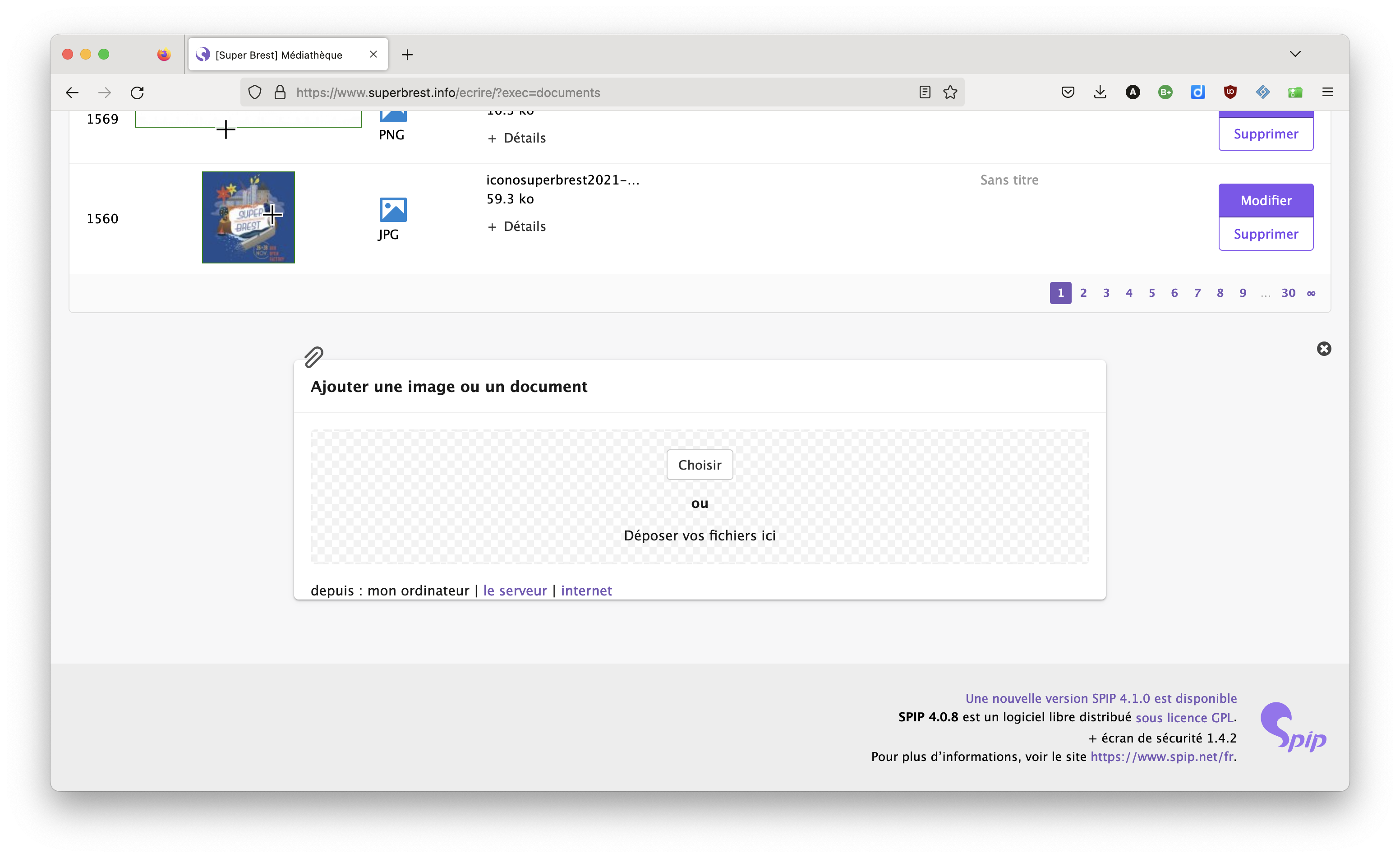
Task: Jump to last pagination page 30
Action: (x=1288, y=293)
